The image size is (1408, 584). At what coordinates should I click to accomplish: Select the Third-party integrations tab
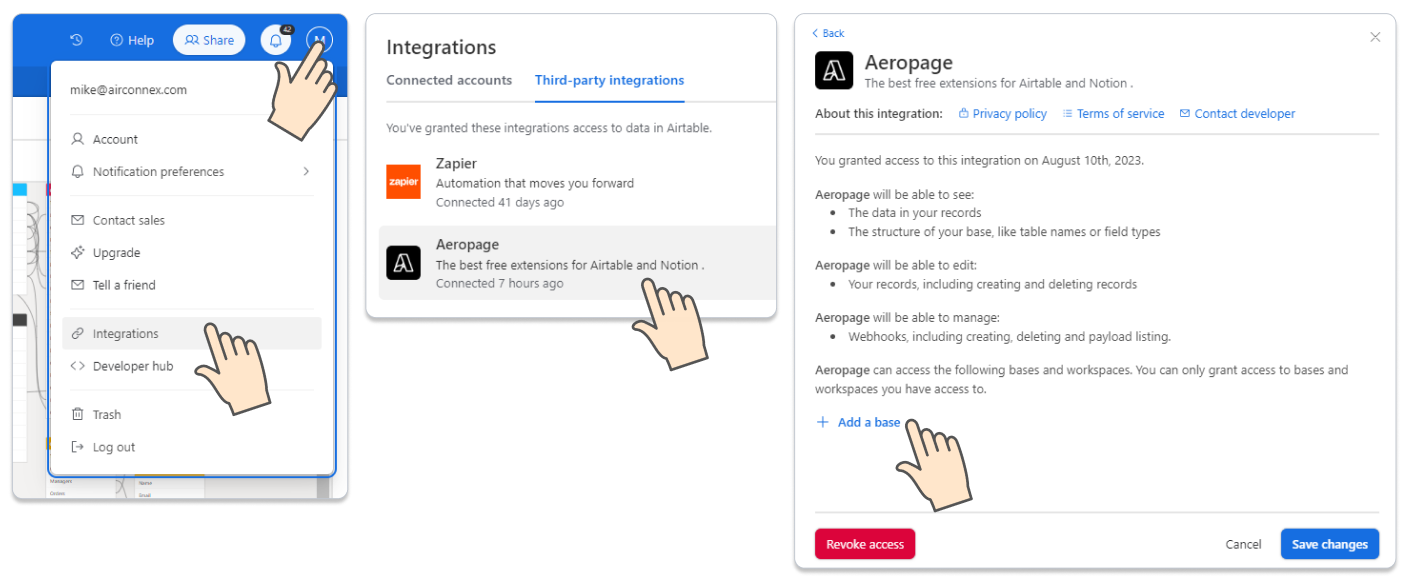(609, 80)
